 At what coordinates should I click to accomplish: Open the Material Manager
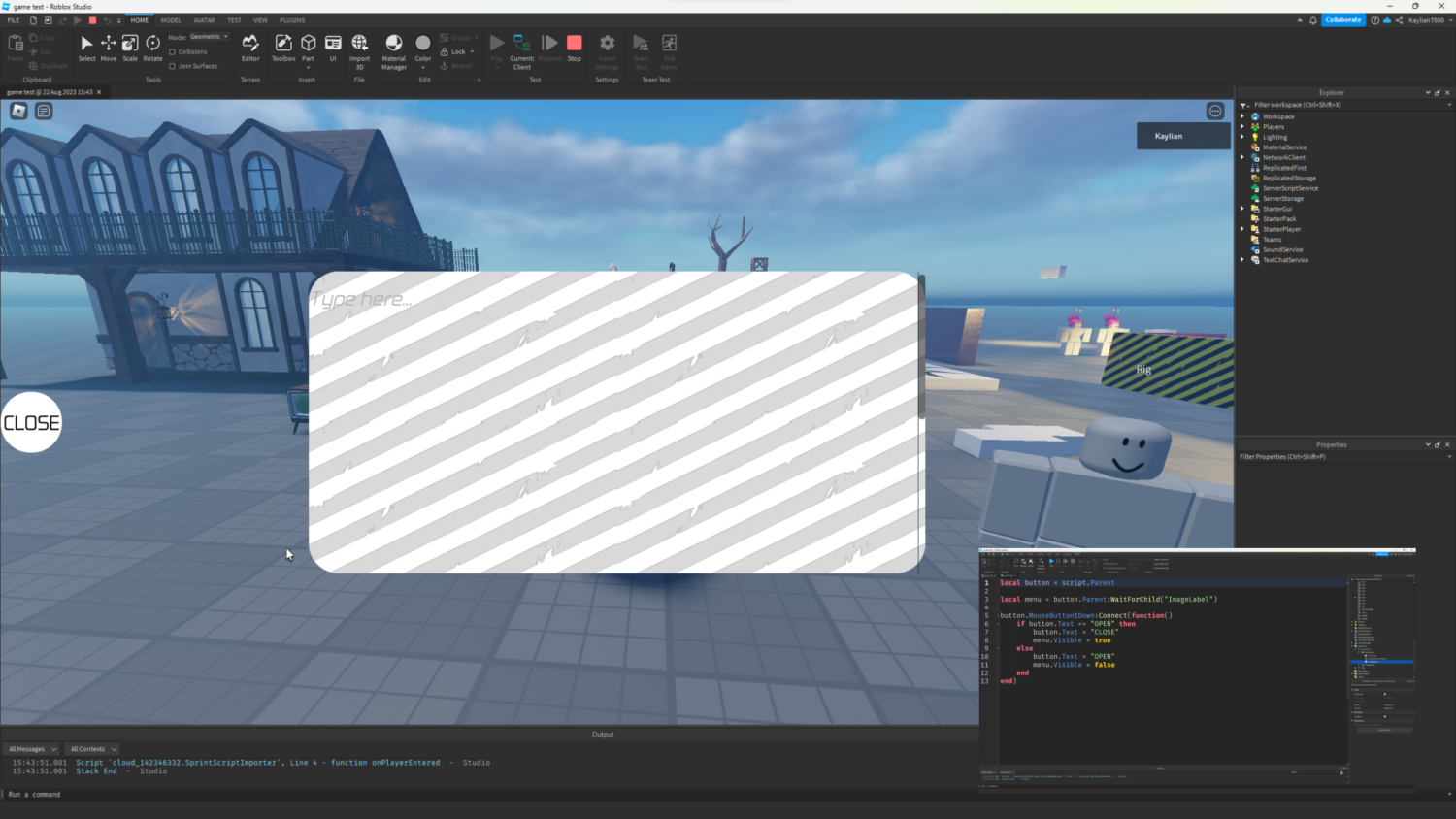pos(394,46)
